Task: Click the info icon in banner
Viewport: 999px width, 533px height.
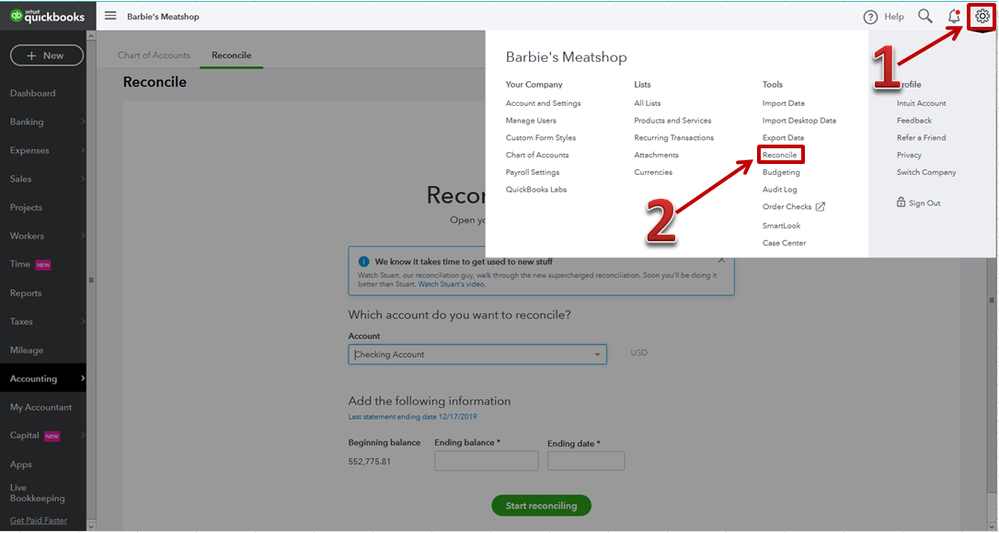Action: click(364, 261)
